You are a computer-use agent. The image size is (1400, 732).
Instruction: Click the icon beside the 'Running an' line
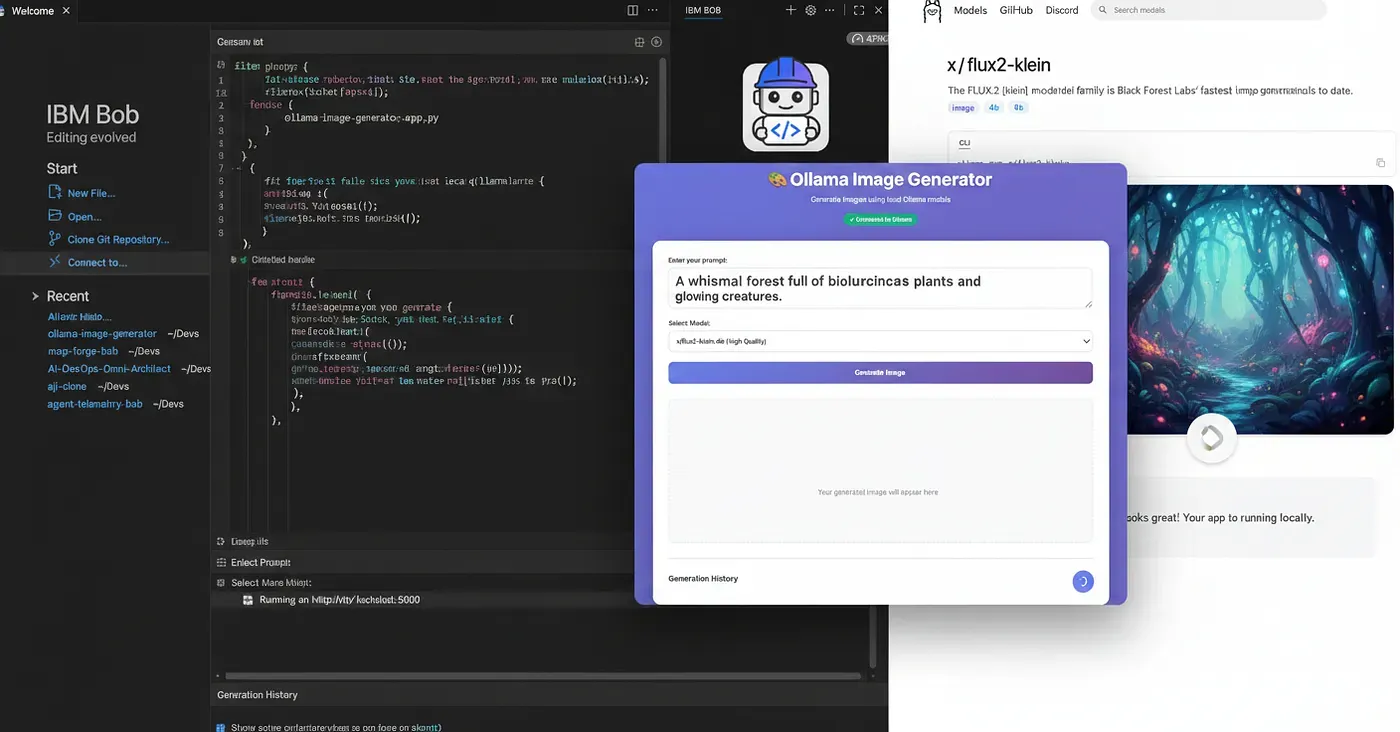[x=249, y=600]
